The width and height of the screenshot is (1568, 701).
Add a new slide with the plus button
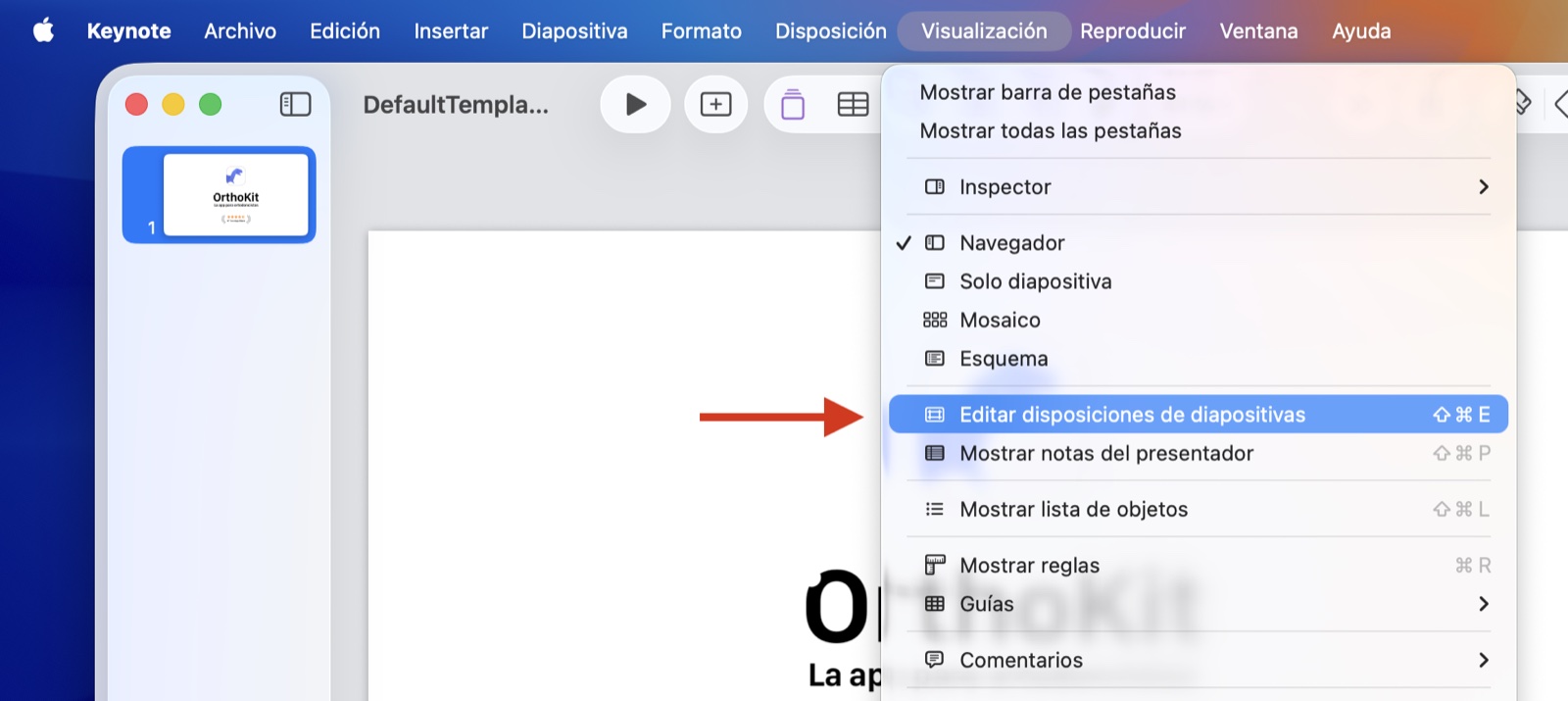tap(715, 104)
